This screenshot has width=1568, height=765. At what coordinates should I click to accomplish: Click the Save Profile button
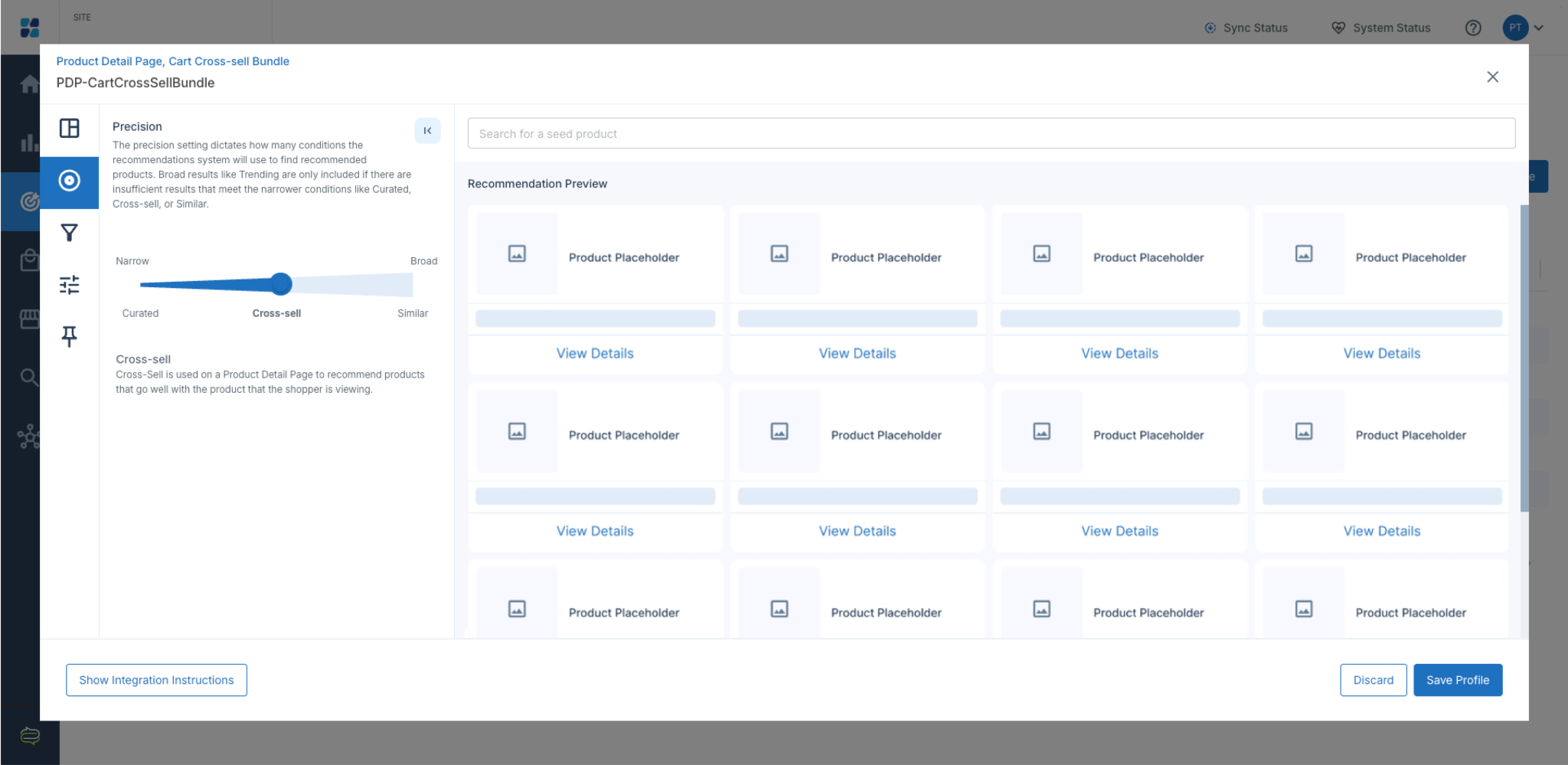[x=1458, y=680]
